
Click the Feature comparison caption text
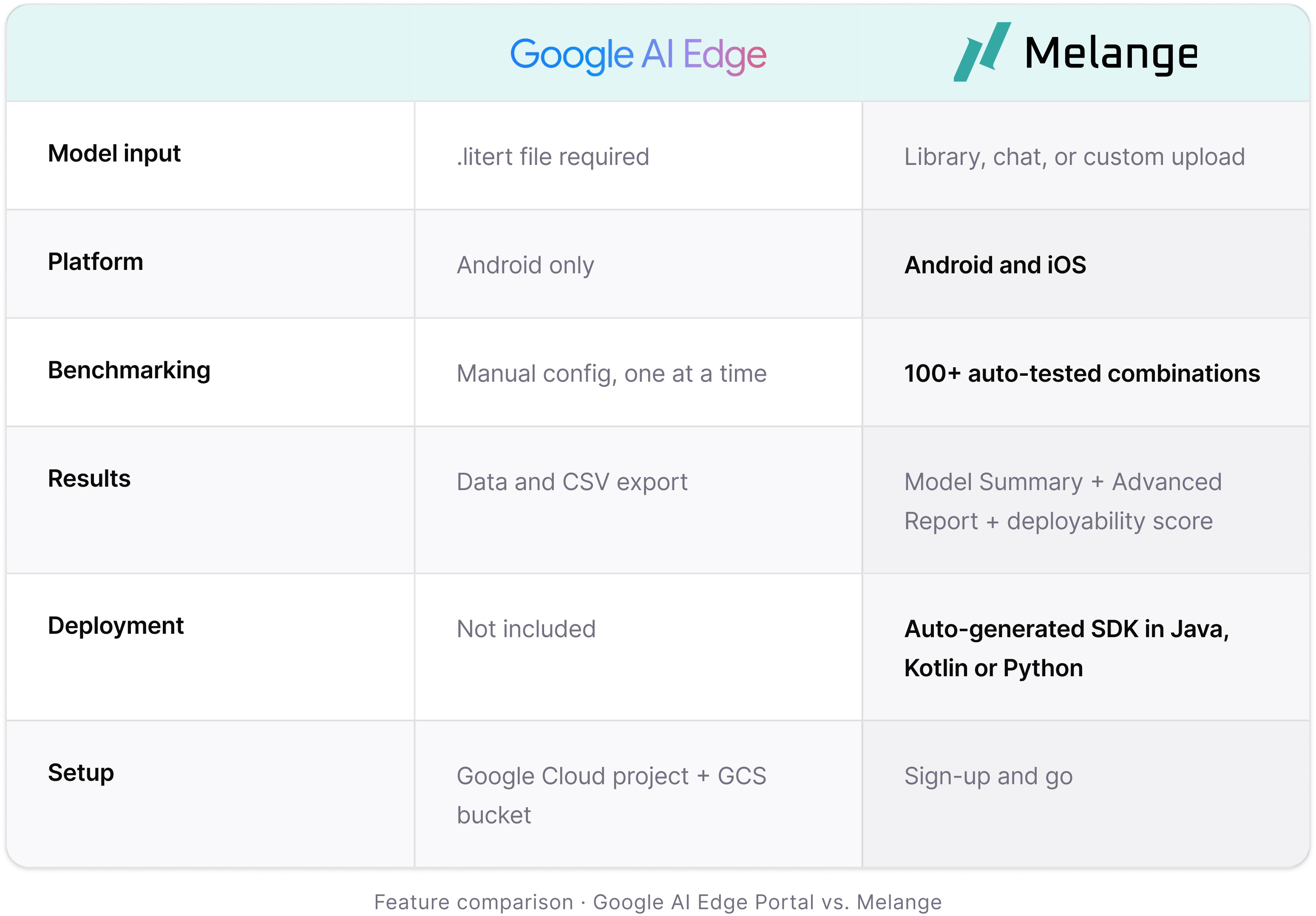click(658, 902)
